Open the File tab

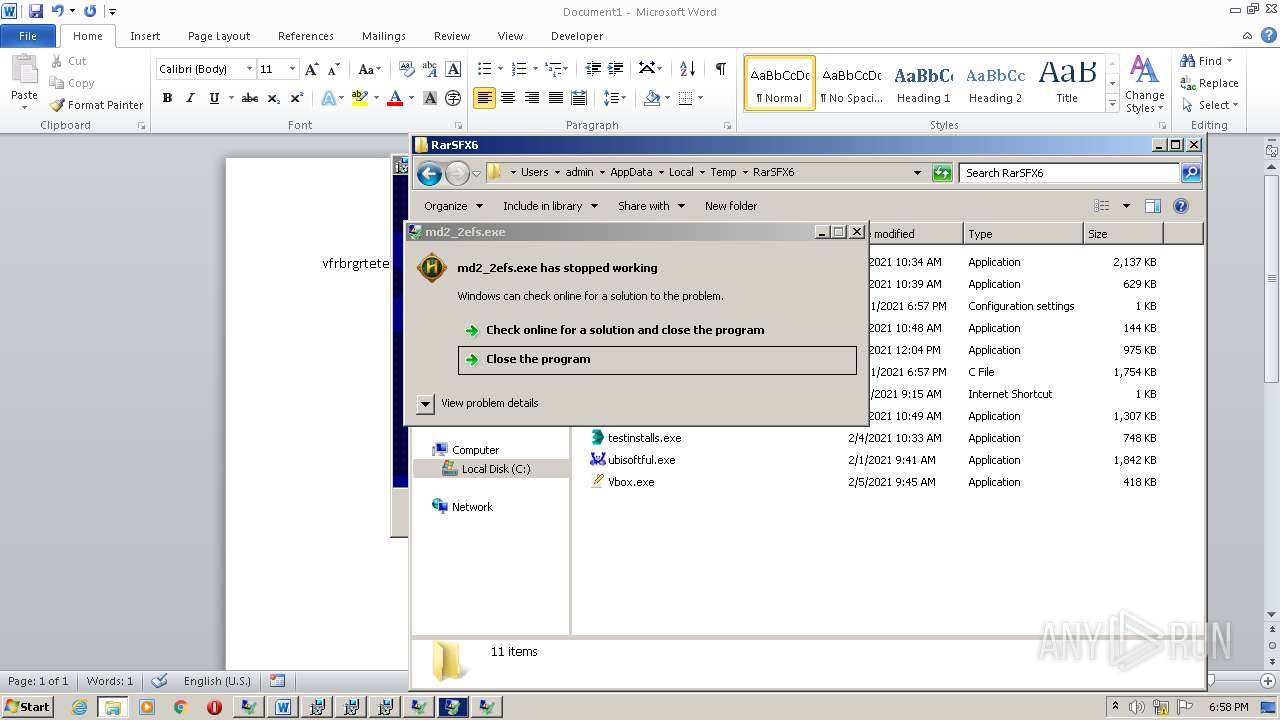pyautogui.click(x=28, y=36)
